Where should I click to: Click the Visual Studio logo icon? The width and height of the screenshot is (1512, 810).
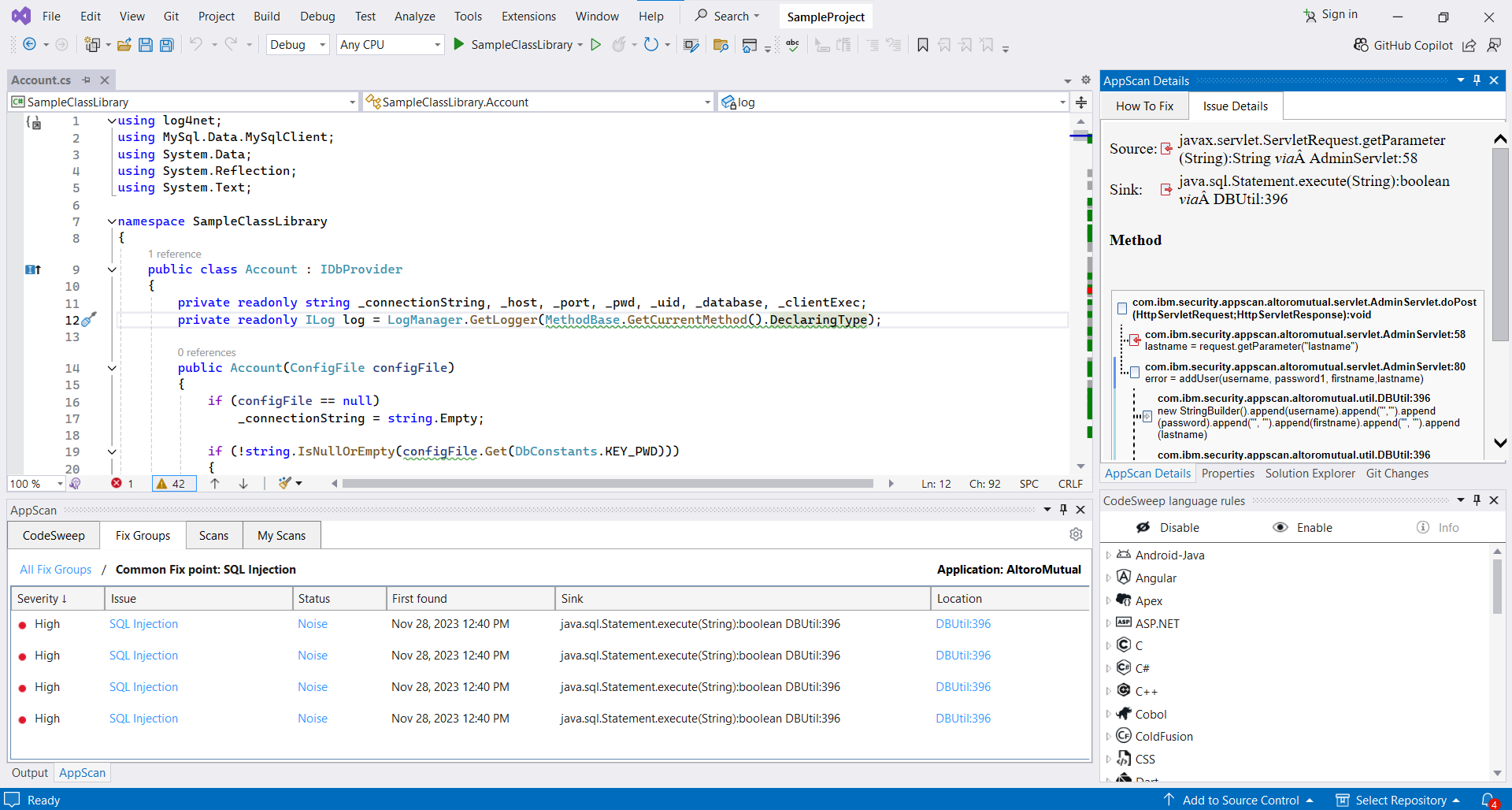tap(21, 15)
